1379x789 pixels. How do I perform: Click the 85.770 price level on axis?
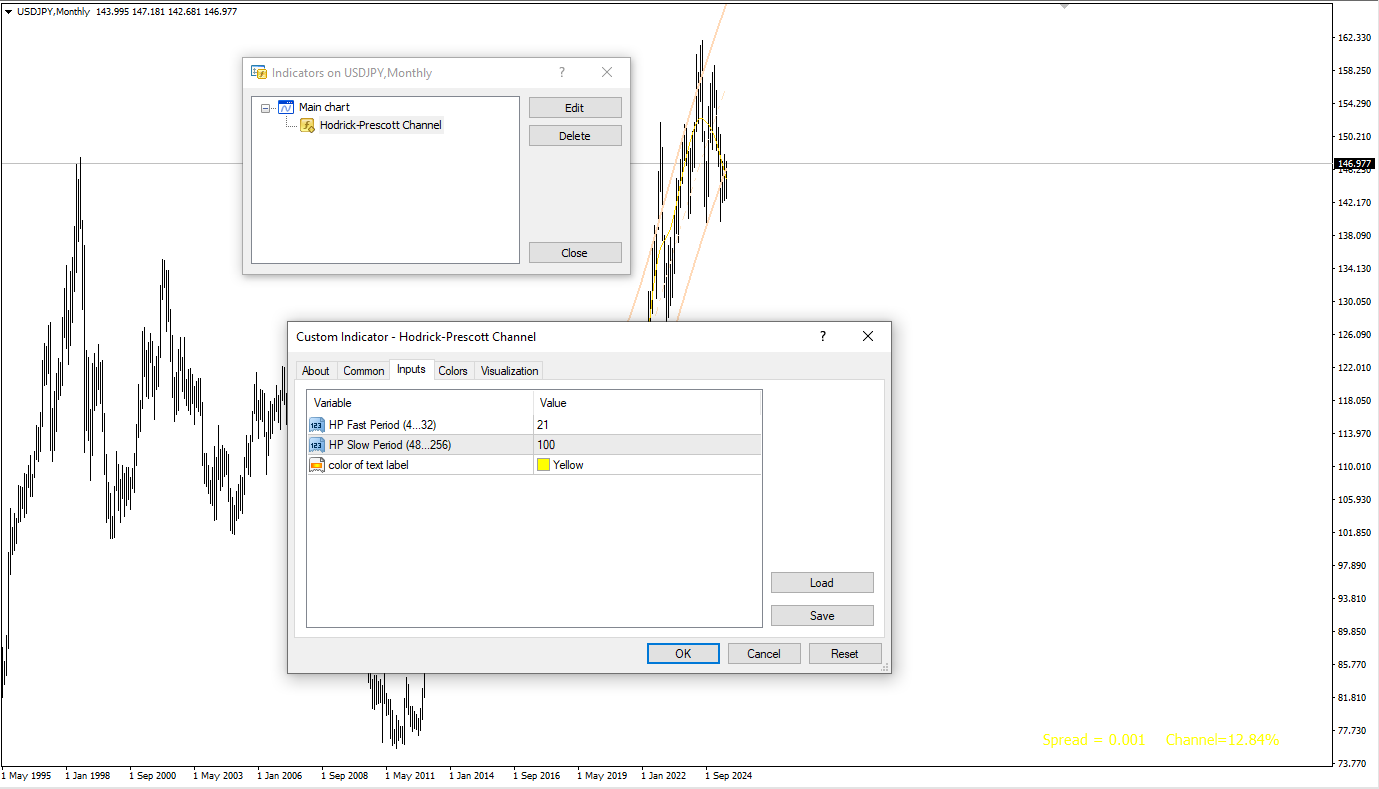[1354, 665]
